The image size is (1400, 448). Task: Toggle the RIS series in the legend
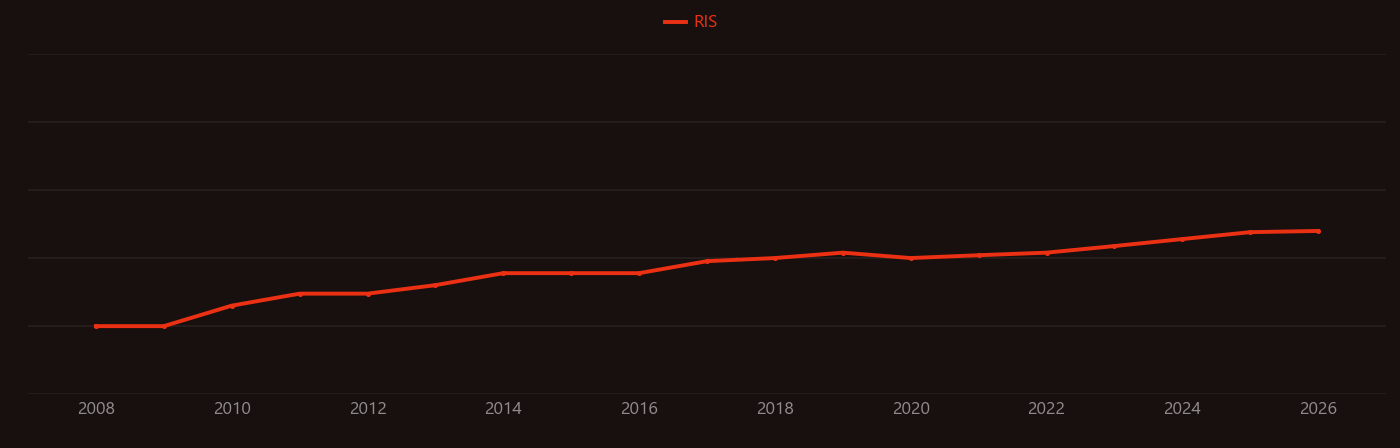(x=691, y=22)
